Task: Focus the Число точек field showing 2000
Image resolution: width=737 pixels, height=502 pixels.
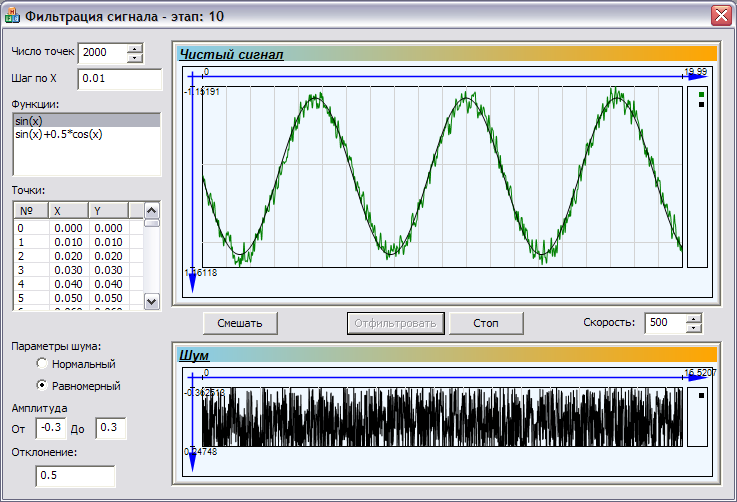Action: (103, 53)
